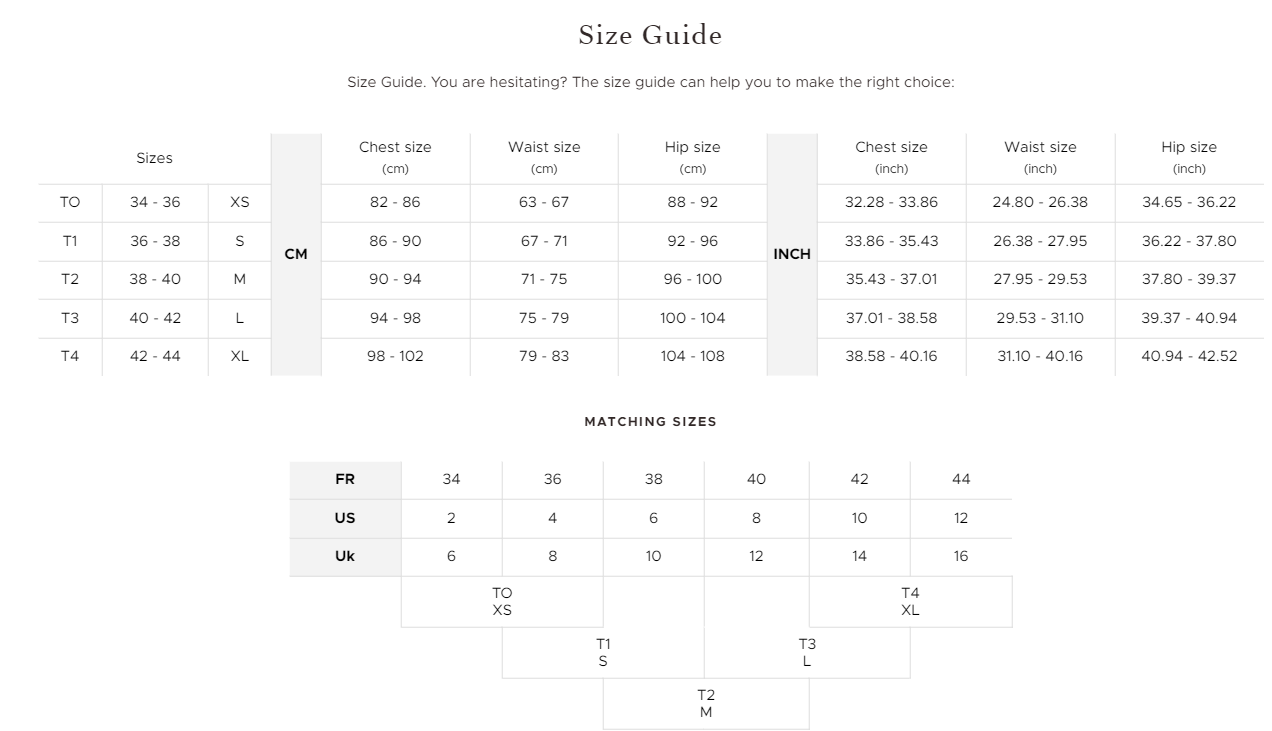Click the 29.53 - 31.10 waist inch cell
1272x731 pixels.
[x=1040, y=318]
